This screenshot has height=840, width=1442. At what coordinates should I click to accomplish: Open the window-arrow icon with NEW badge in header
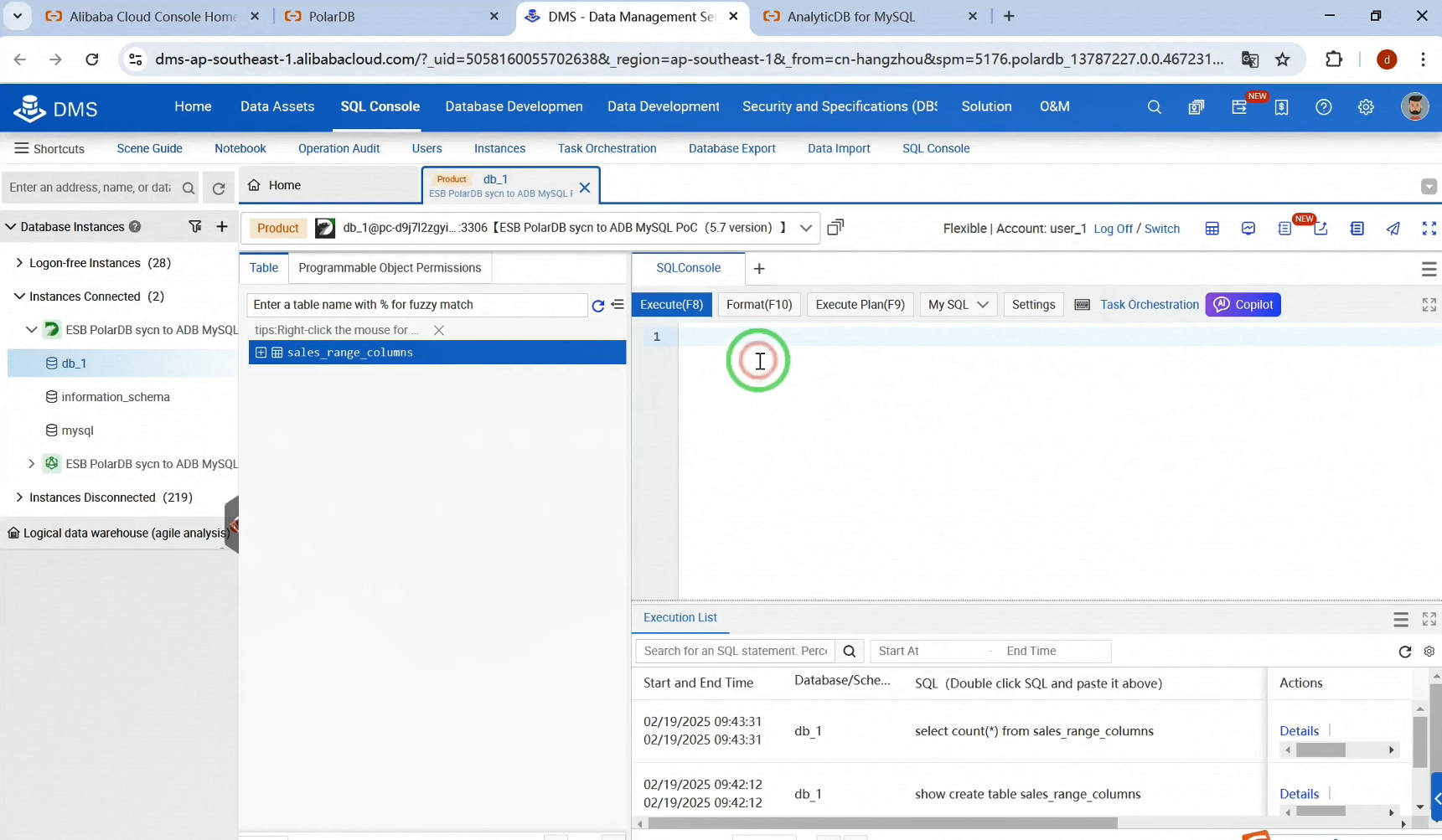tap(1239, 107)
